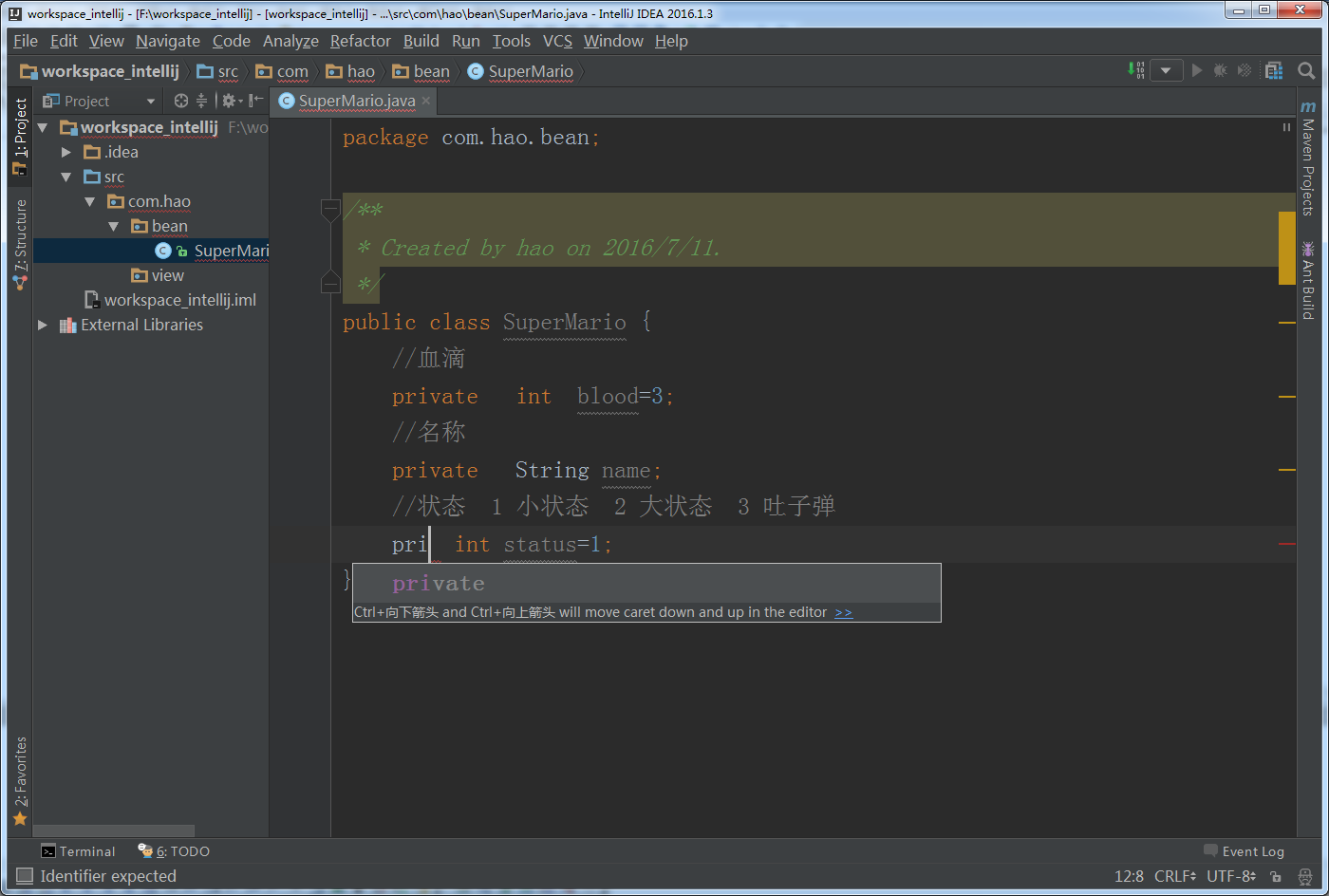This screenshot has width=1329, height=896.
Task: Click bean in the navigation bar
Action: [421, 71]
